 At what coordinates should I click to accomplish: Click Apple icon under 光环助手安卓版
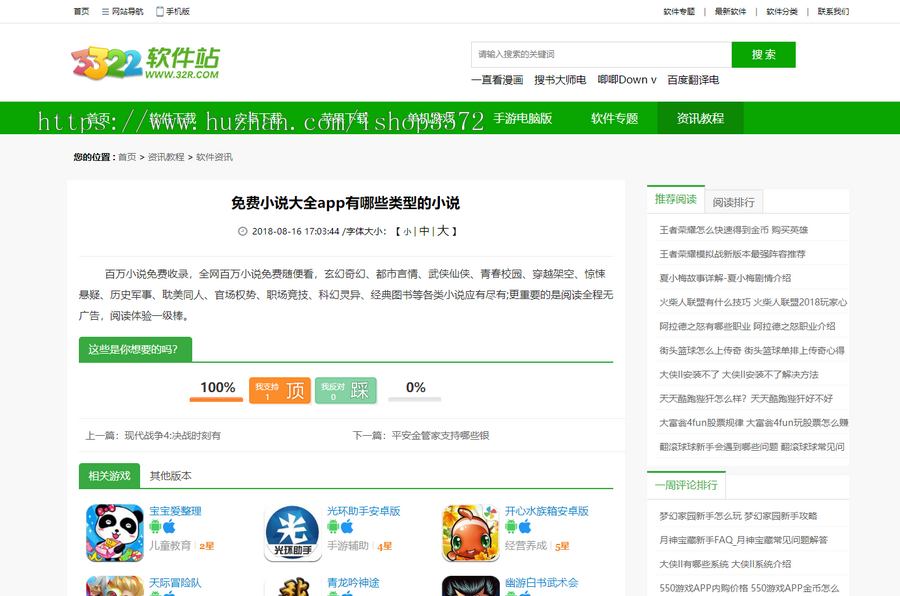point(347,527)
